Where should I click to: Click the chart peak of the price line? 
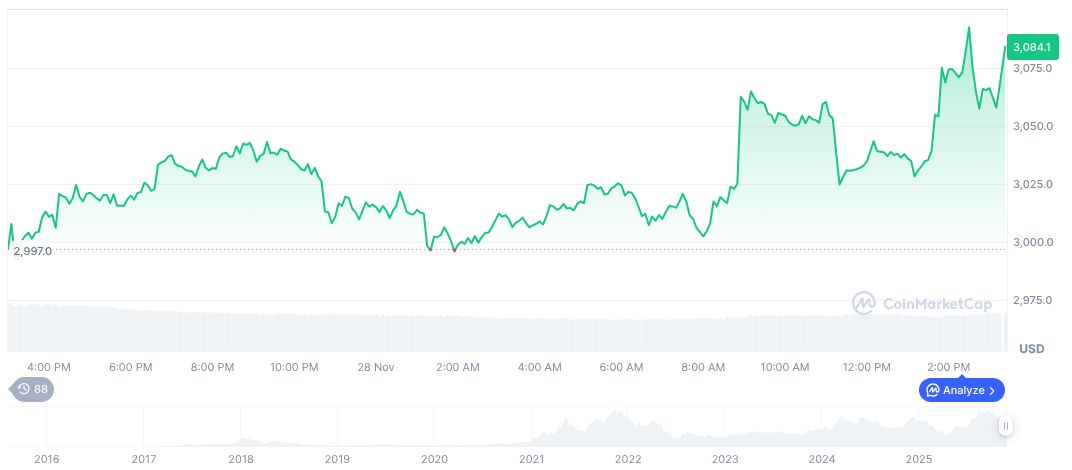click(x=969, y=28)
